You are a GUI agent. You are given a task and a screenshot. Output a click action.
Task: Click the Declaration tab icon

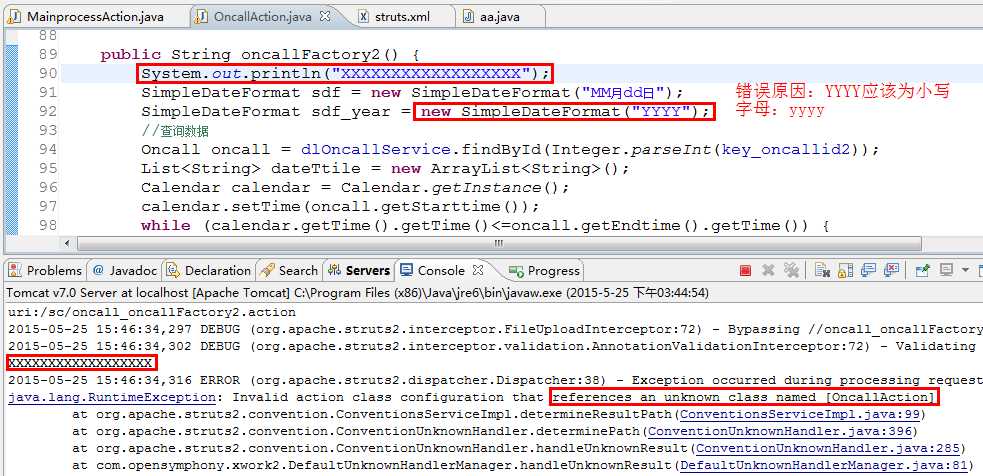click(174, 271)
